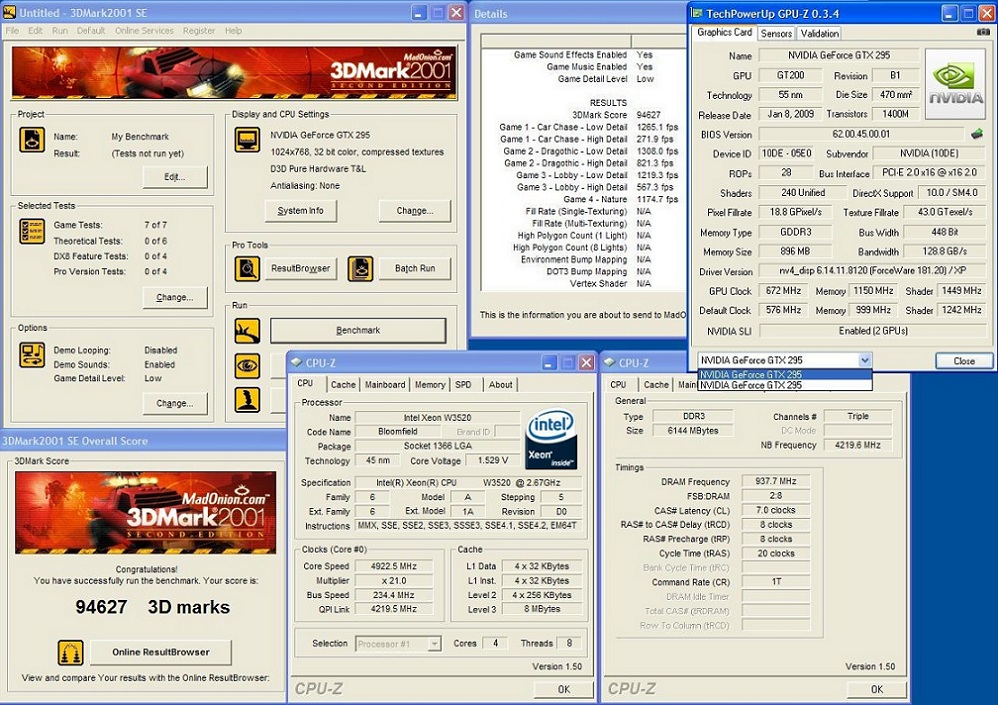Click the GPU-Z BIOS save chip icon
This screenshot has width=998, height=705.
(976, 134)
